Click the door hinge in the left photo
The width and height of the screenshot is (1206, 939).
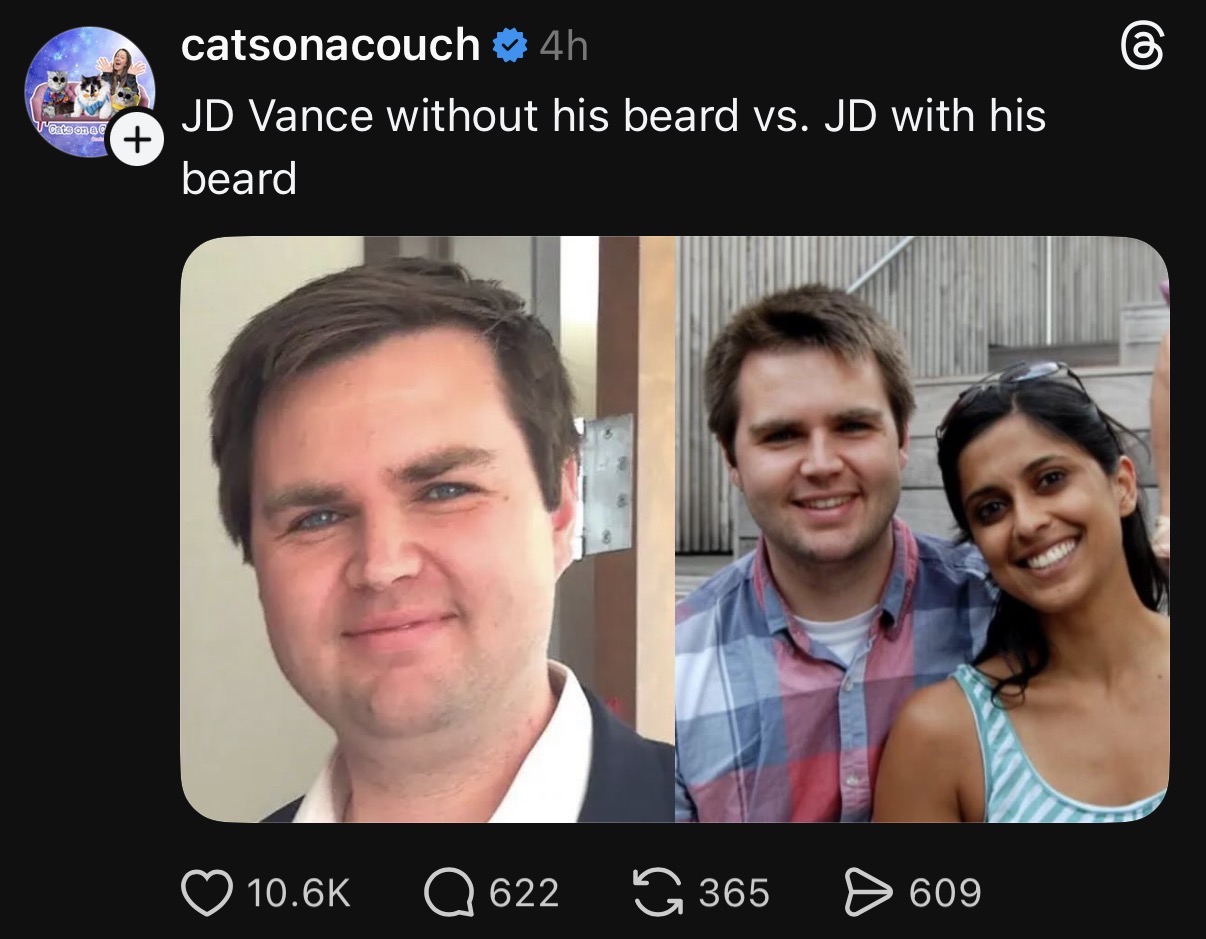coord(607,484)
